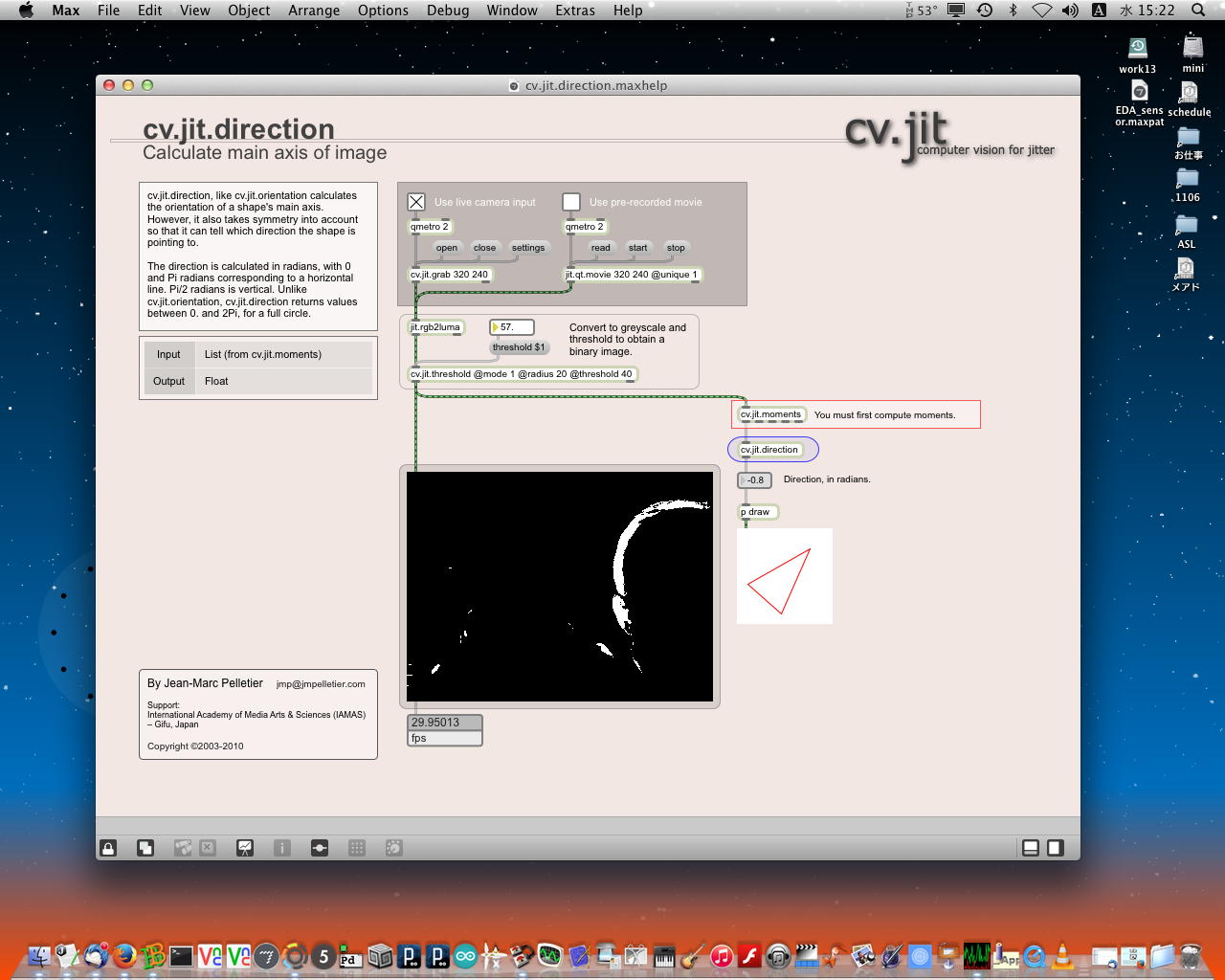The width and height of the screenshot is (1225, 980).
Task: Click the jmp@jmpelletier.com email text
Action: 321,684
